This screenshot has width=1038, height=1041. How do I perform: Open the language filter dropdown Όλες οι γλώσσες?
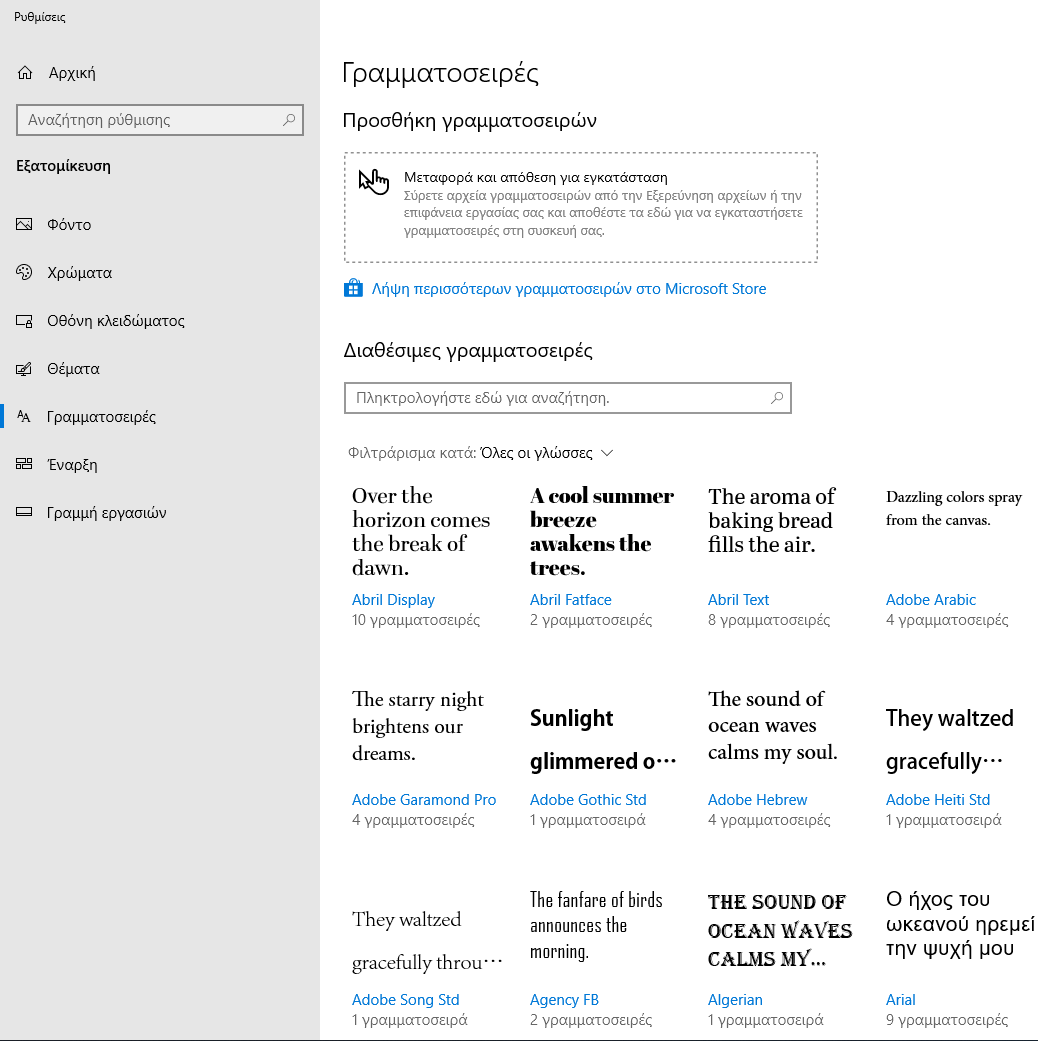coord(537,453)
